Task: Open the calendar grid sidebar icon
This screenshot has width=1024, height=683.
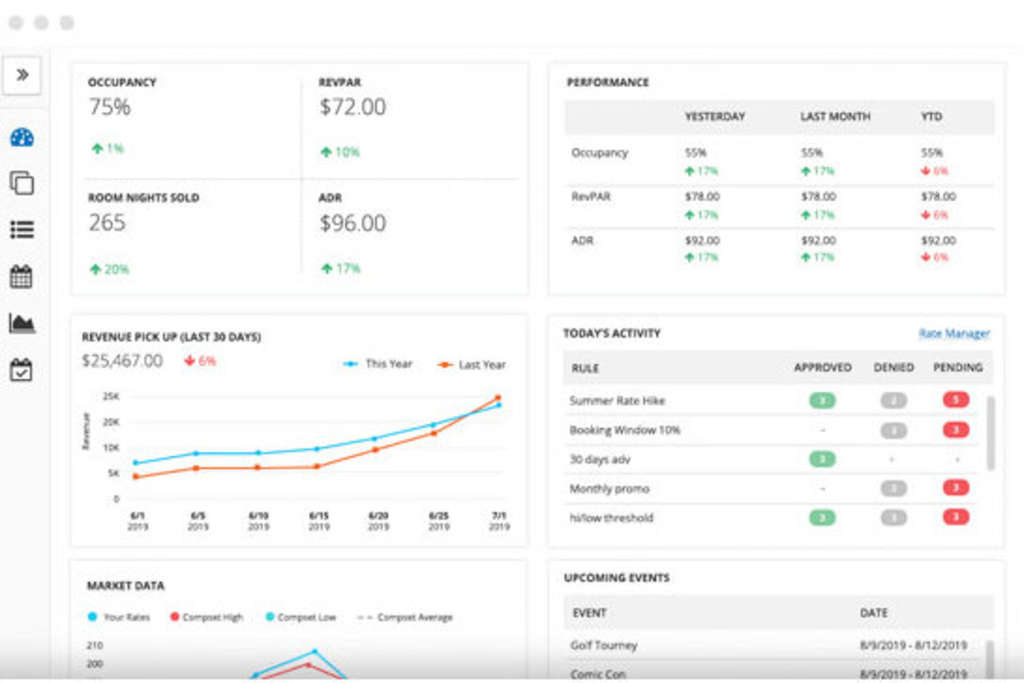Action: pos(22,277)
